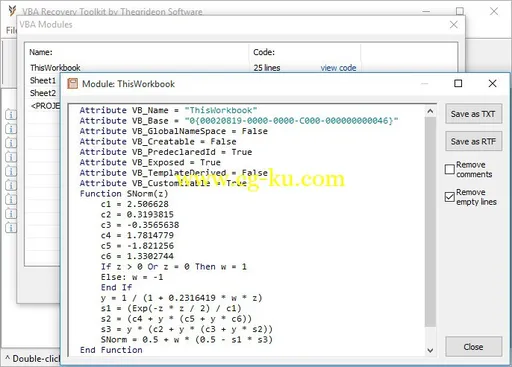Click the Function SNorm(z) code line
This screenshot has width=512, height=367.
click(x=124, y=194)
